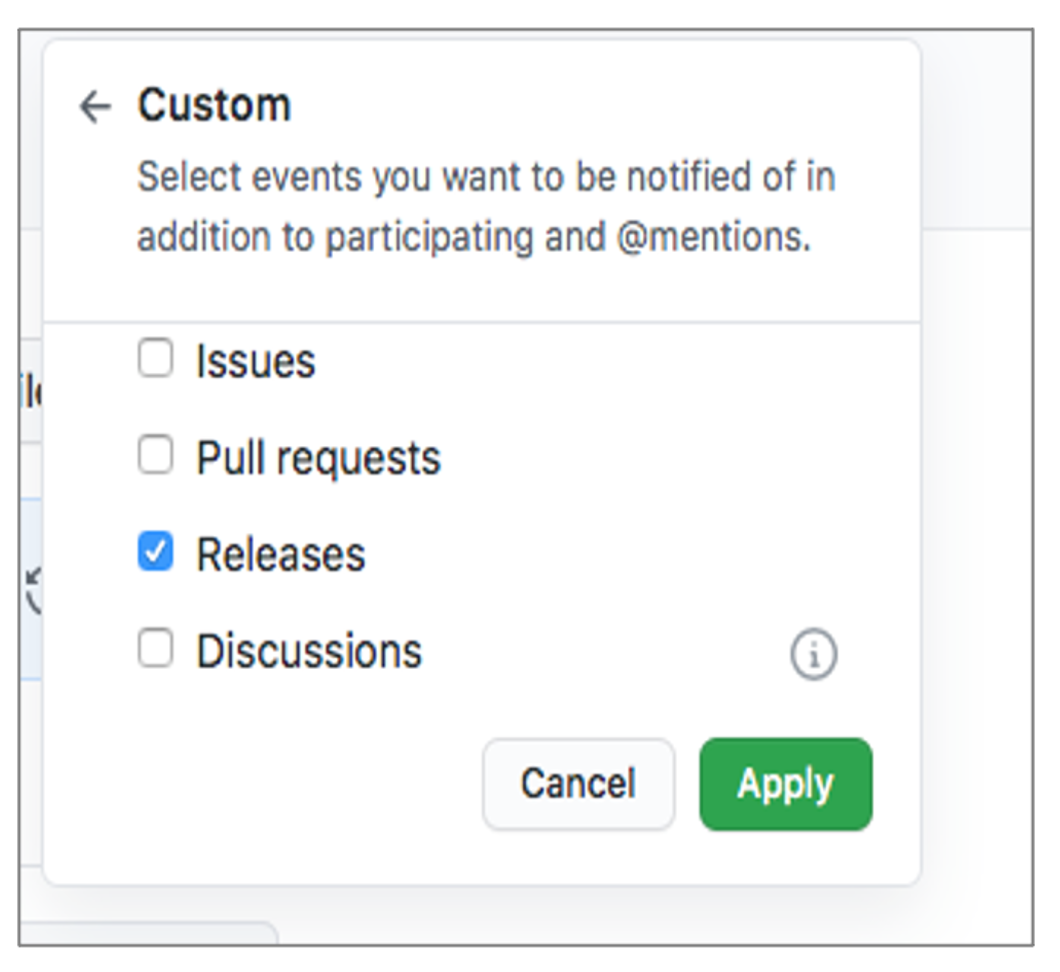1060x972 pixels.
Task: Tick the Pull requests checkbox
Action: tap(155, 454)
